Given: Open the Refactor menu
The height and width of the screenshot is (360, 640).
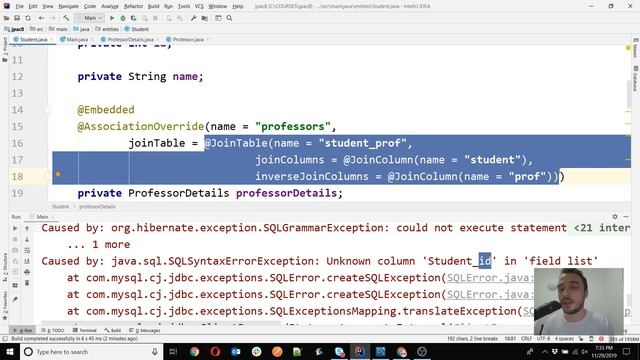Looking at the screenshot, I should click(133, 7).
